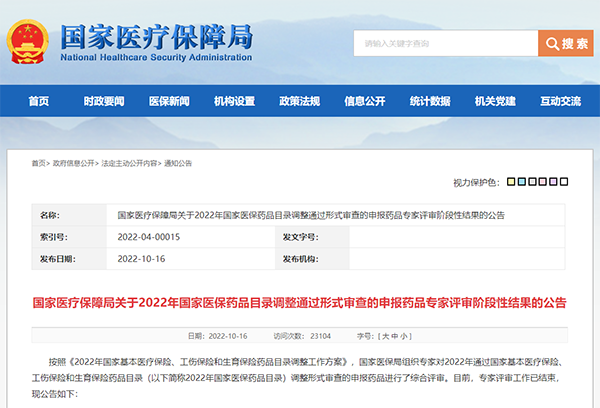Viewport: 600px width, 408px height.
Task: Select the white eye-protection color swatch
Action: (563, 182)
